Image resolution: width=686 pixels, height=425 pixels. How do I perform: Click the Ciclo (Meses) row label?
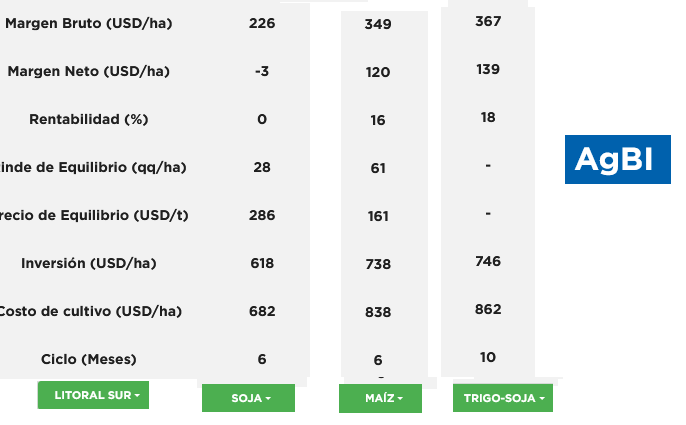click(89, 359)
